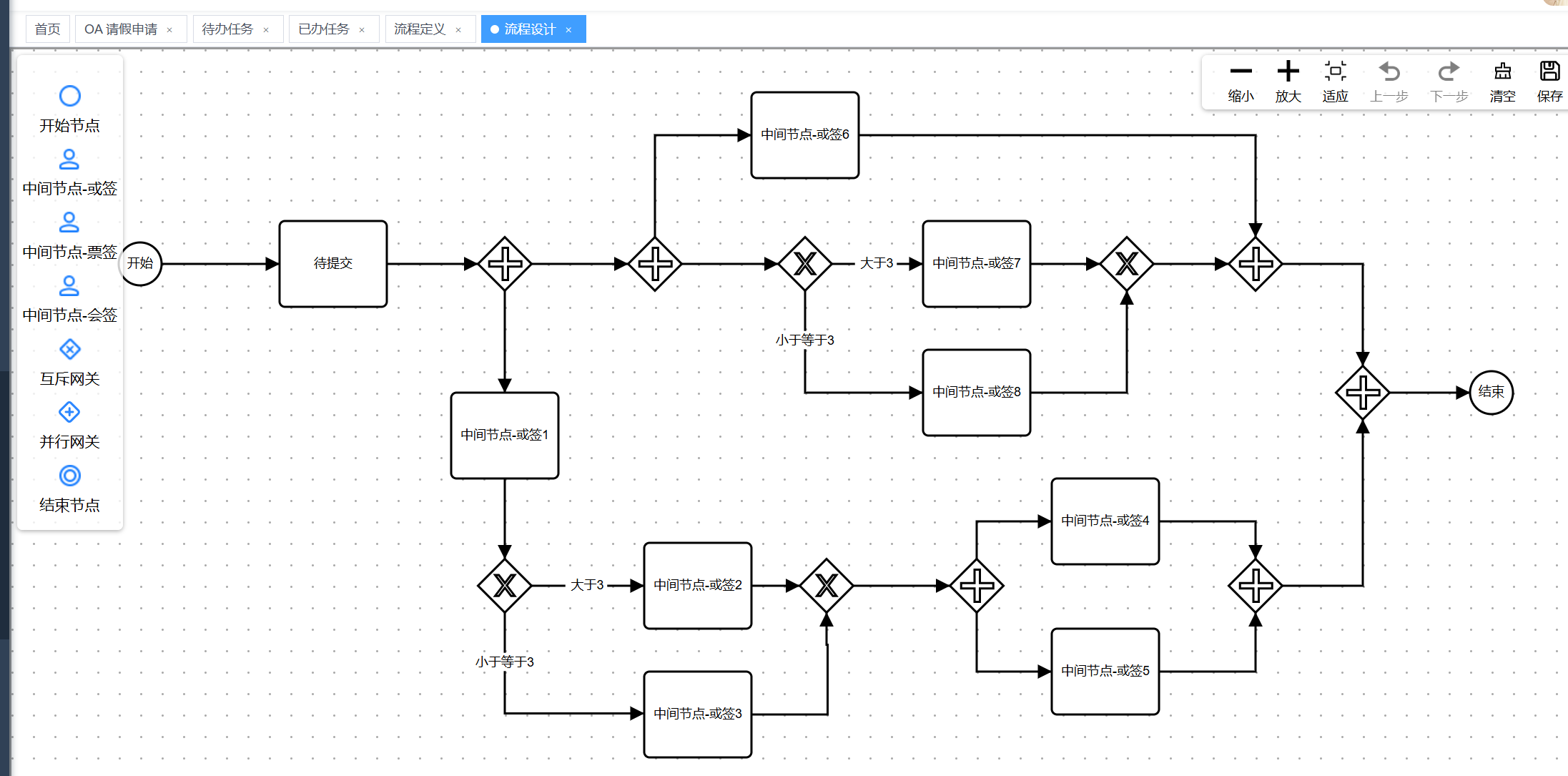1568x776 pixels.
Task: Click the redo (下一步) icon
Action: (x=1449, y=72)
